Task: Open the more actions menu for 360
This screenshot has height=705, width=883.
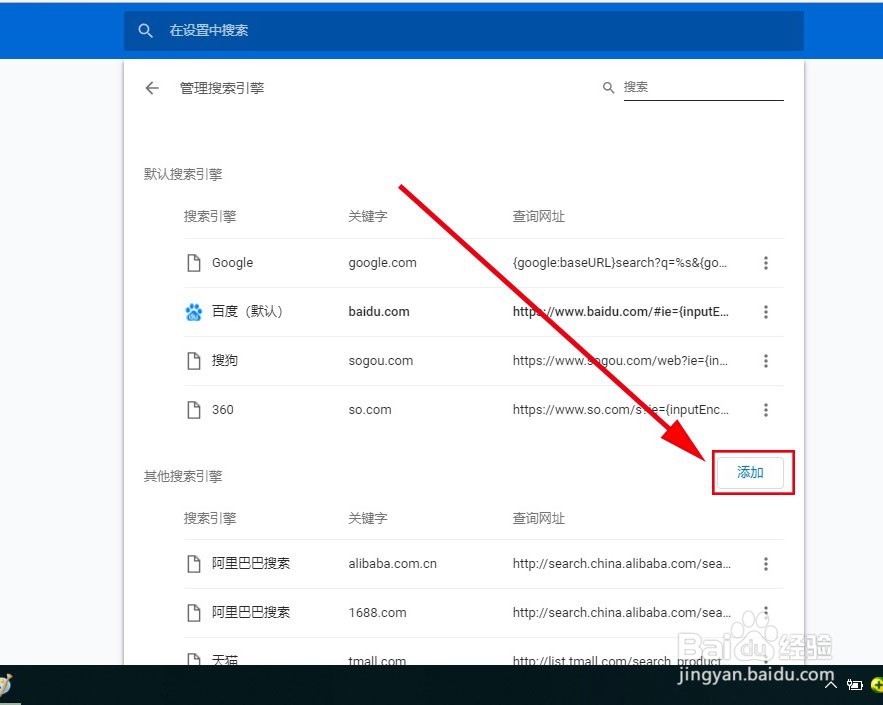Action: (x=766, y=409)
